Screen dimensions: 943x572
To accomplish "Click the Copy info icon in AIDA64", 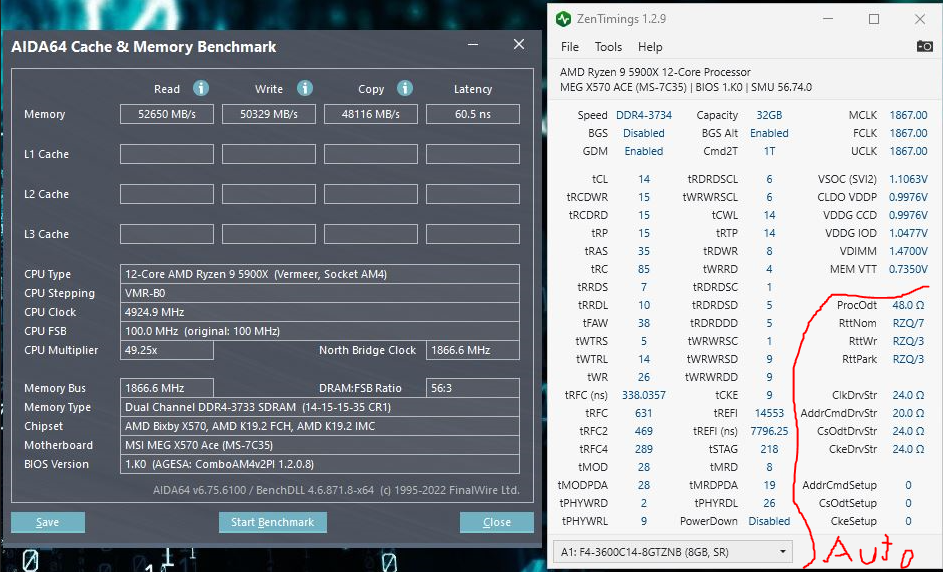I will point(405,88).
